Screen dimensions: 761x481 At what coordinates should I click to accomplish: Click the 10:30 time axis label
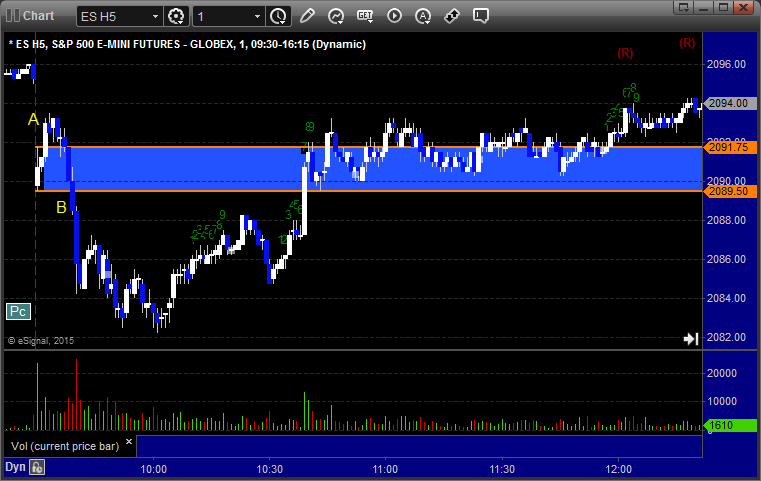click(269, 469)
